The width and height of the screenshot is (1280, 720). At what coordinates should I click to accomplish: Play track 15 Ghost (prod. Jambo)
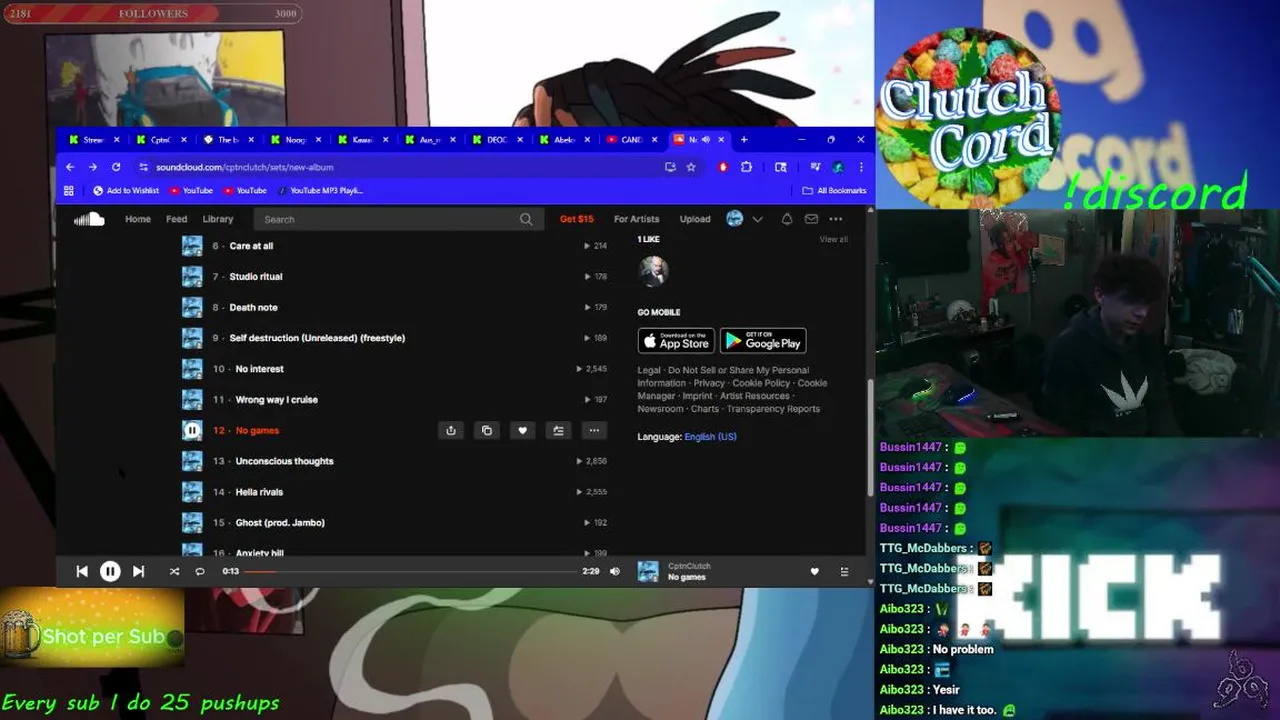pos(280,523)
